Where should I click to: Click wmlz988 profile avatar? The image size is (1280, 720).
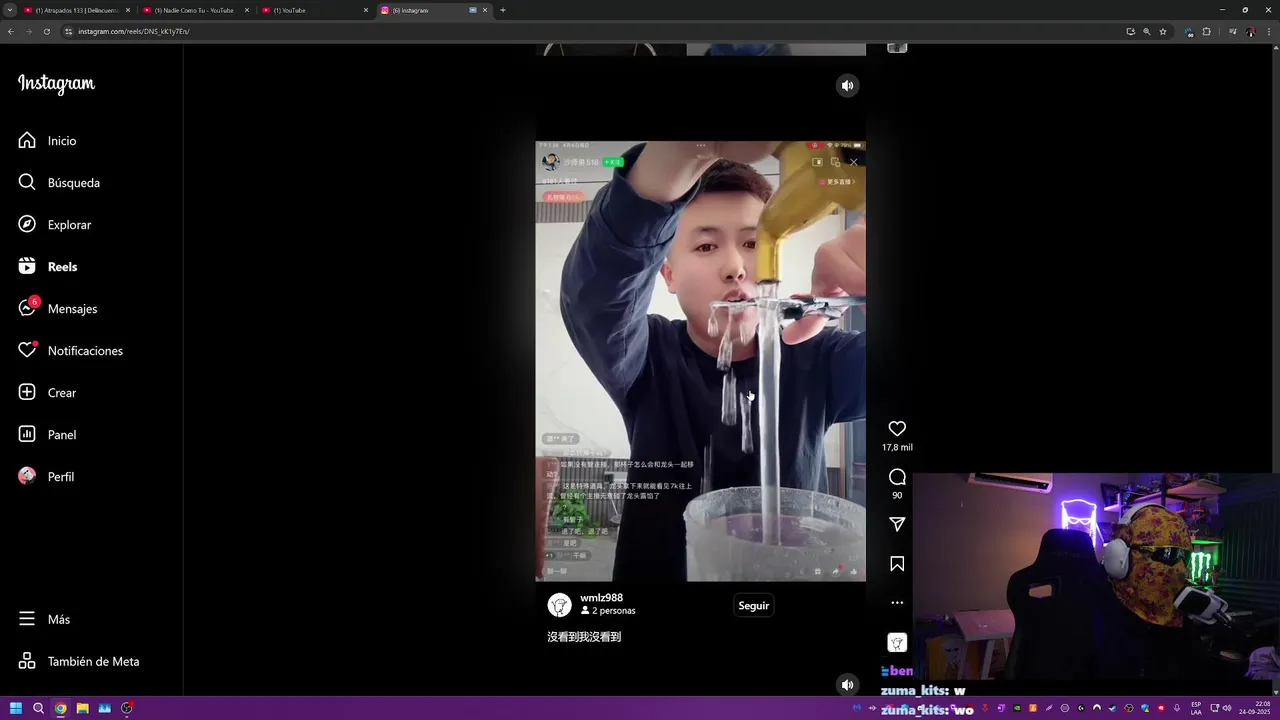coord(559,605)
